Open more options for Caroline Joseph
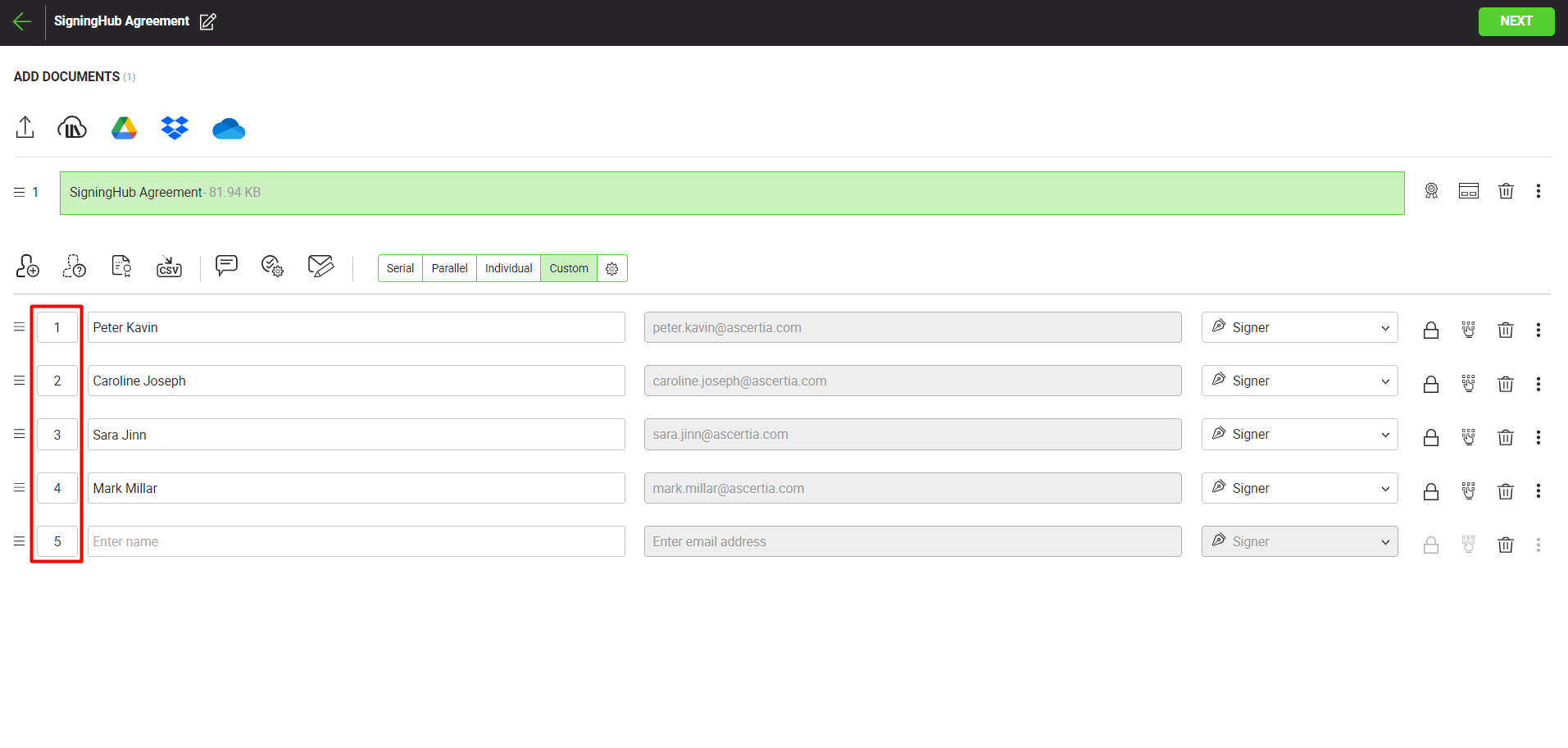 (x=1538, y=384)
